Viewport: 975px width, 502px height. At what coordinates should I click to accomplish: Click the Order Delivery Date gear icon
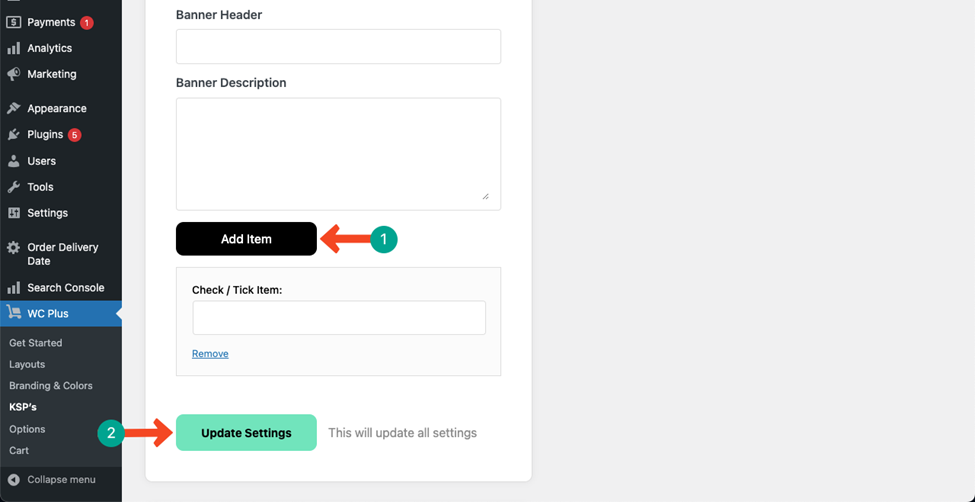(14, 248)
